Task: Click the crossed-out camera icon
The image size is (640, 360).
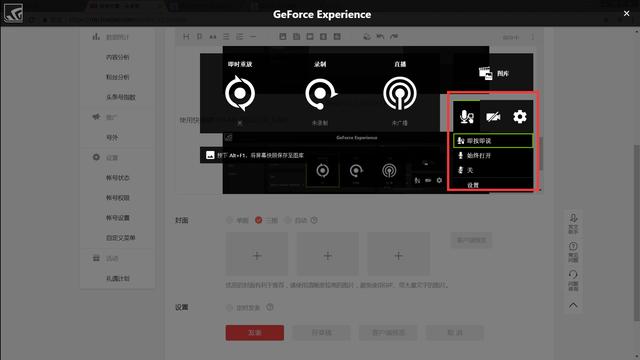Action: [x=493, y=117]
